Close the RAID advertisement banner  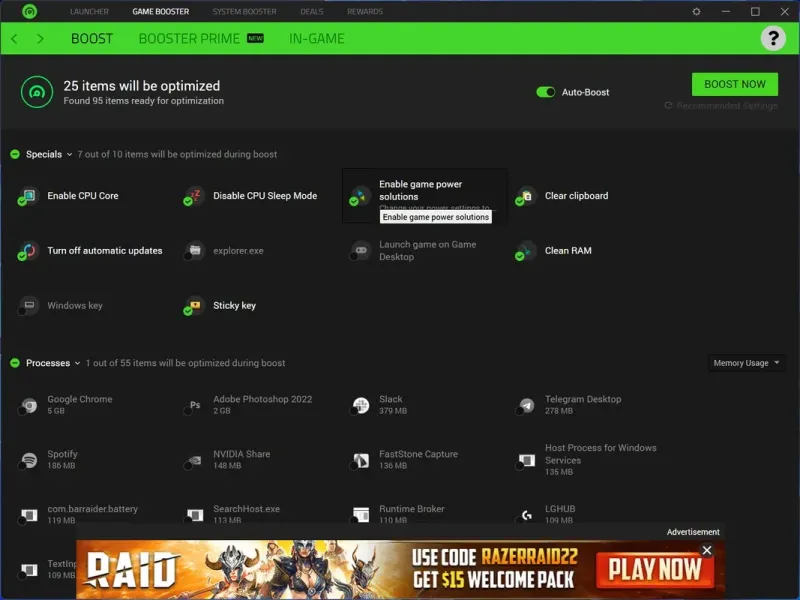click(707, 550)
